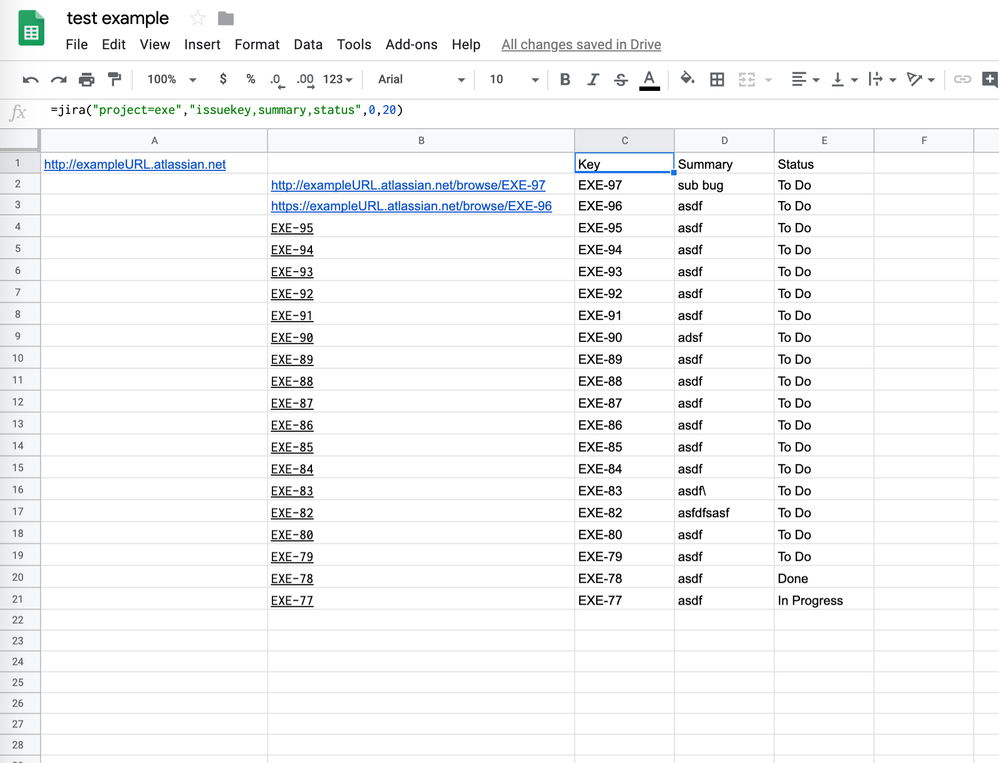
Task: Open the Add-ons menu
Action: 411,44
